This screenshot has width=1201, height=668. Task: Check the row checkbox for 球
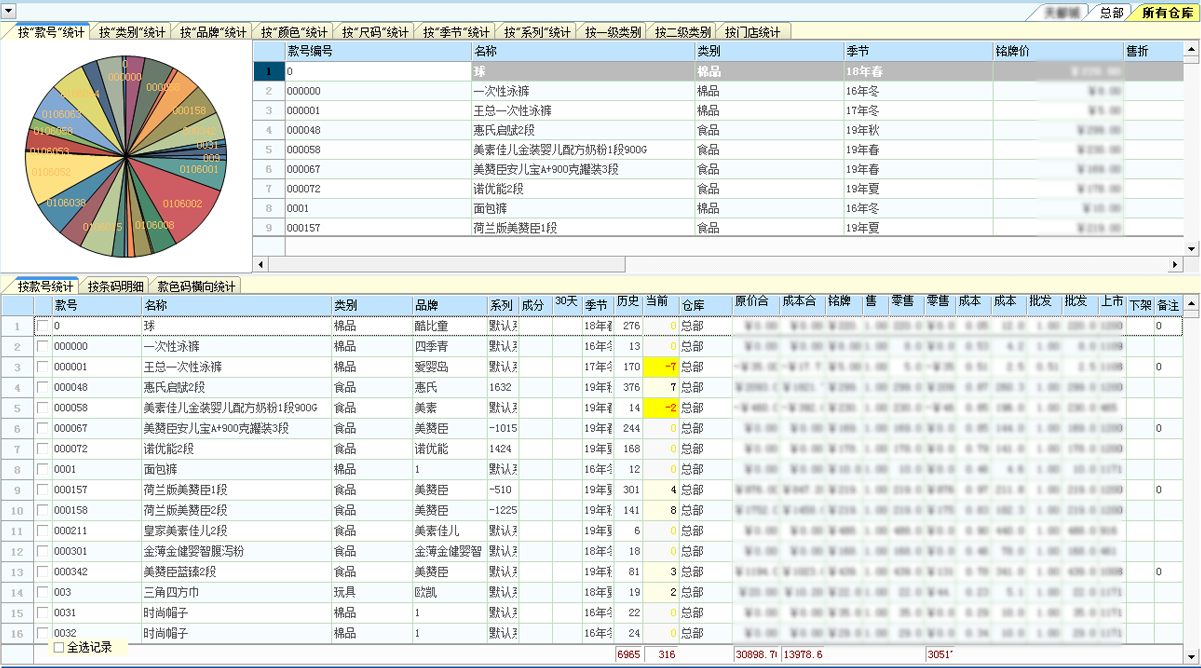[42, 326]
